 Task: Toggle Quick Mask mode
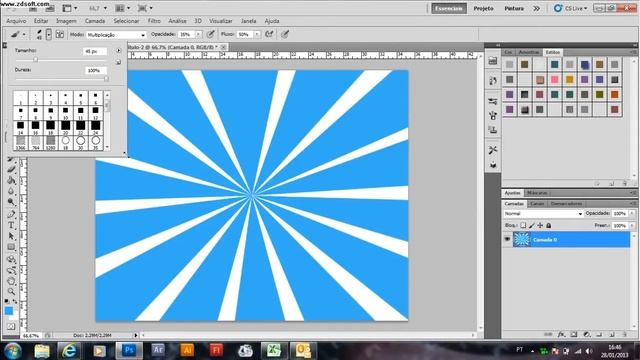click(x=11, y=326)
